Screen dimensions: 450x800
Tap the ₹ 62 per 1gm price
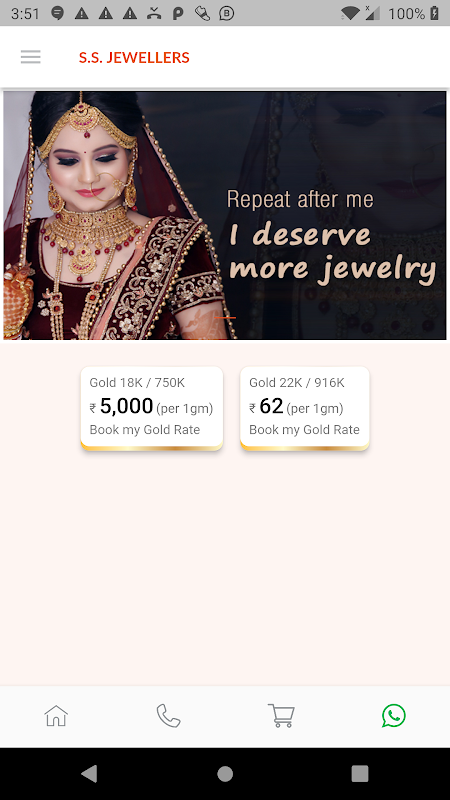(296, 407)
